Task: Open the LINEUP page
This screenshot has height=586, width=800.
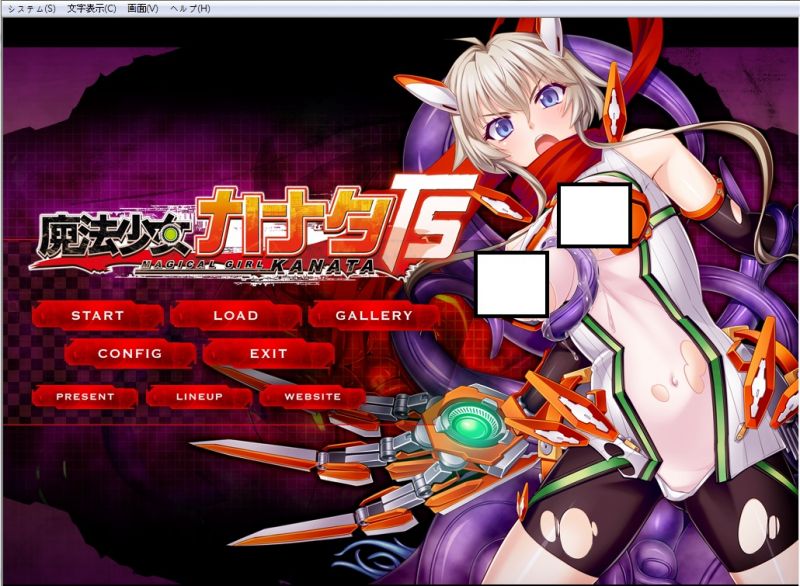Action: pyautogui.click(x=199, y=396)
